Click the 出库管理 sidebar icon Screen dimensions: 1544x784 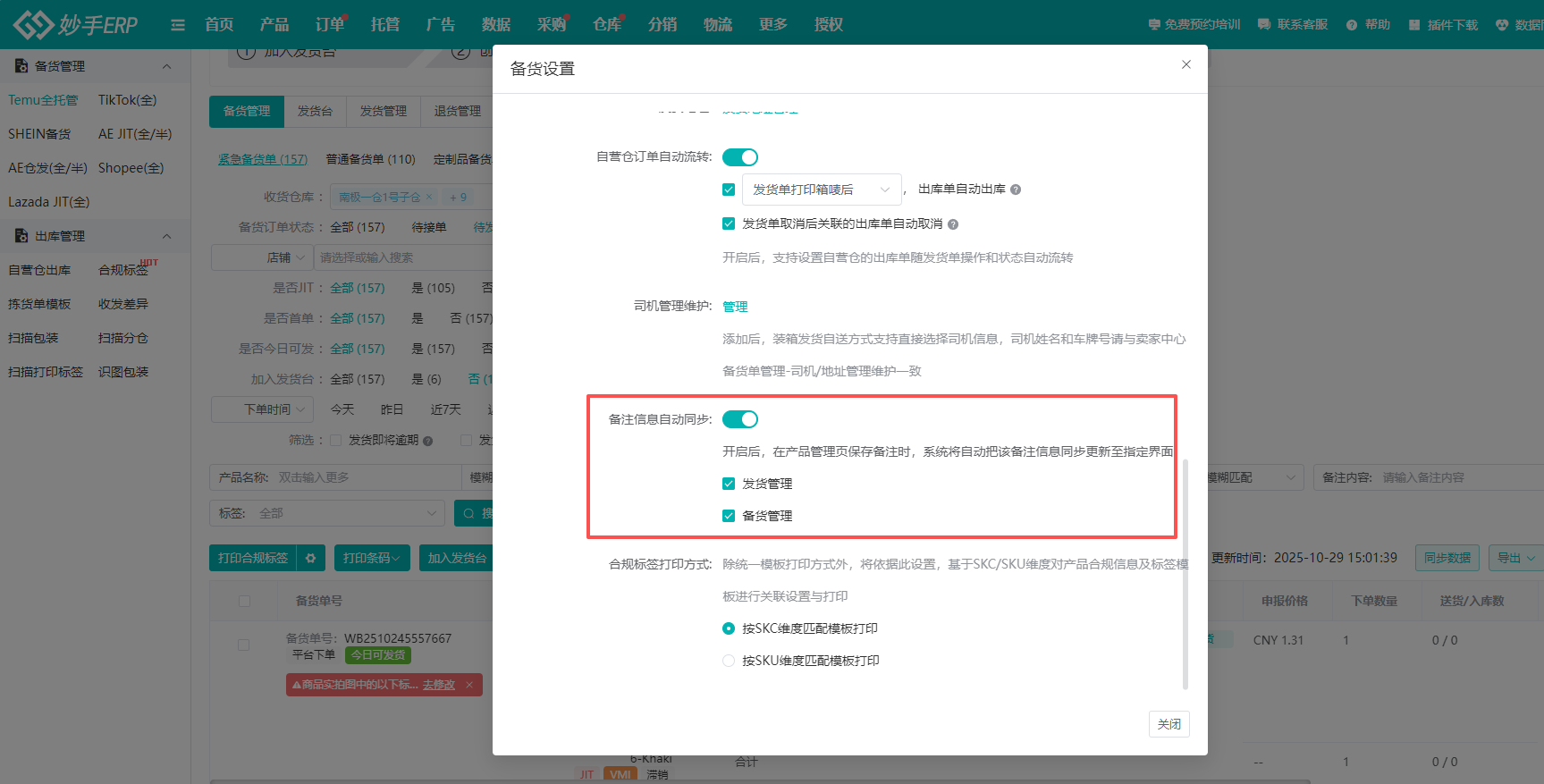point(21,236)
